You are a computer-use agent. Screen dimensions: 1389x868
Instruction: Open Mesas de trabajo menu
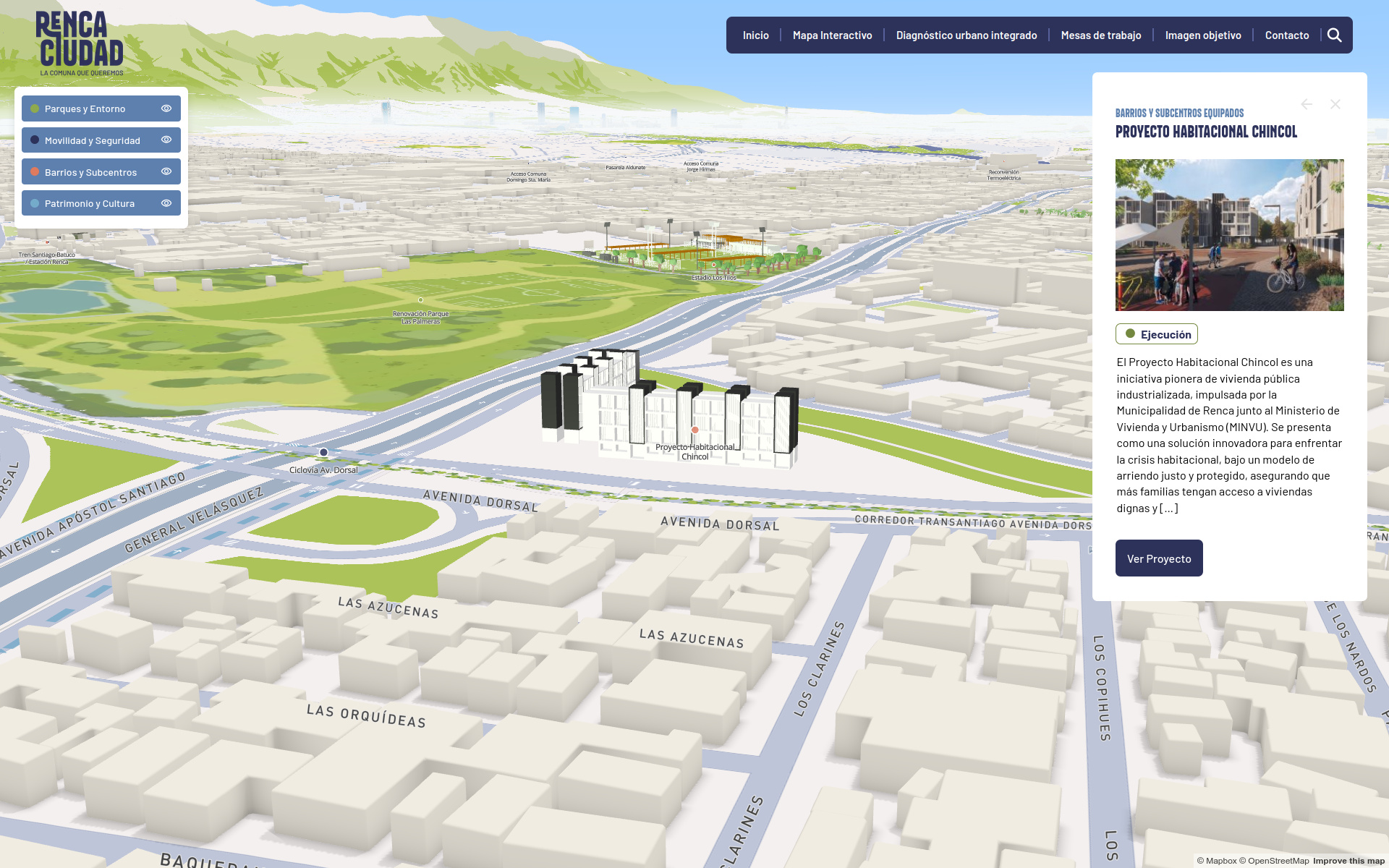point(1100,35)
